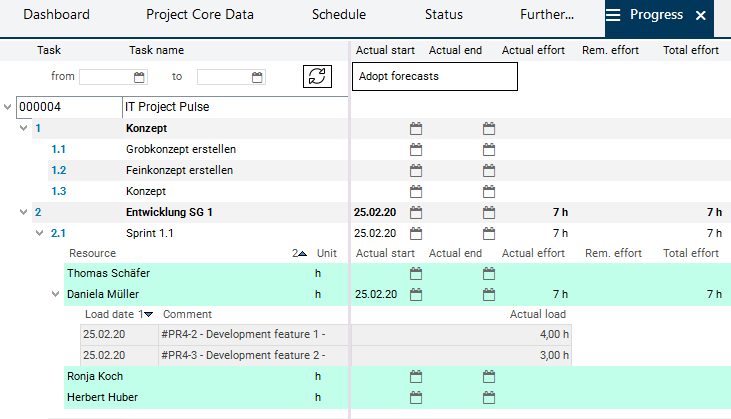Collapse Daniela Müller's load details
This screenshot has width=731, height=419.
pyautogui.click(x=55, y=294)
